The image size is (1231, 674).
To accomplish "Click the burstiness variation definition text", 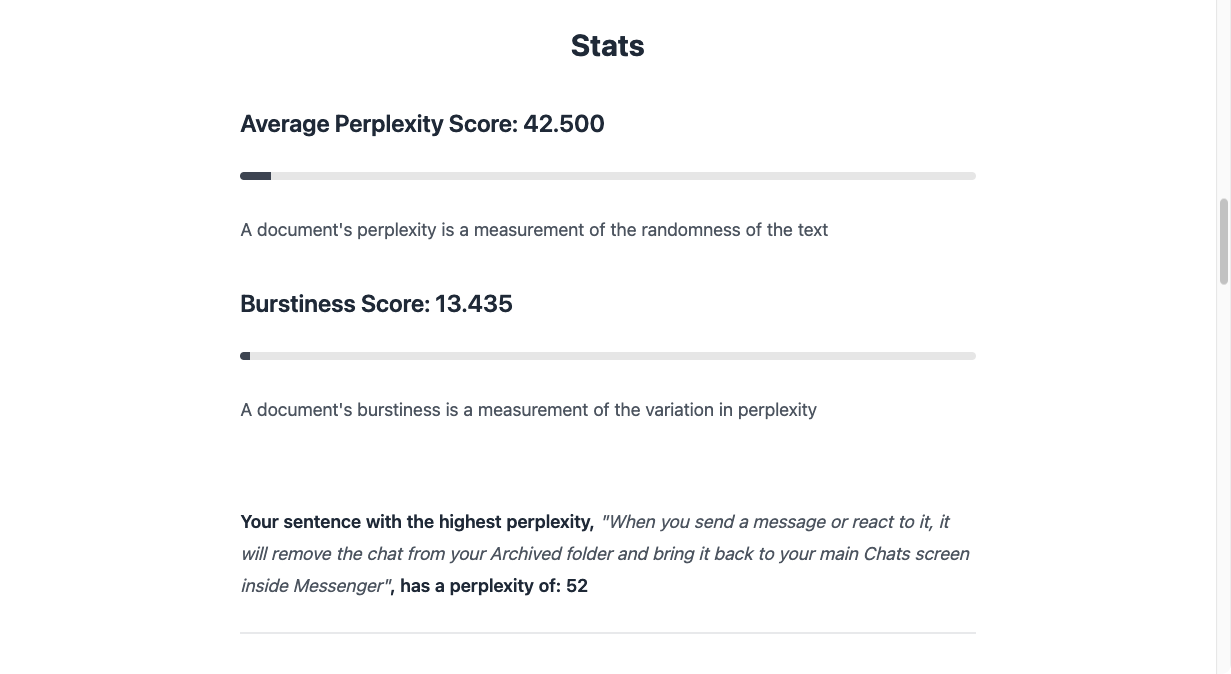I will tap(528, 410).
